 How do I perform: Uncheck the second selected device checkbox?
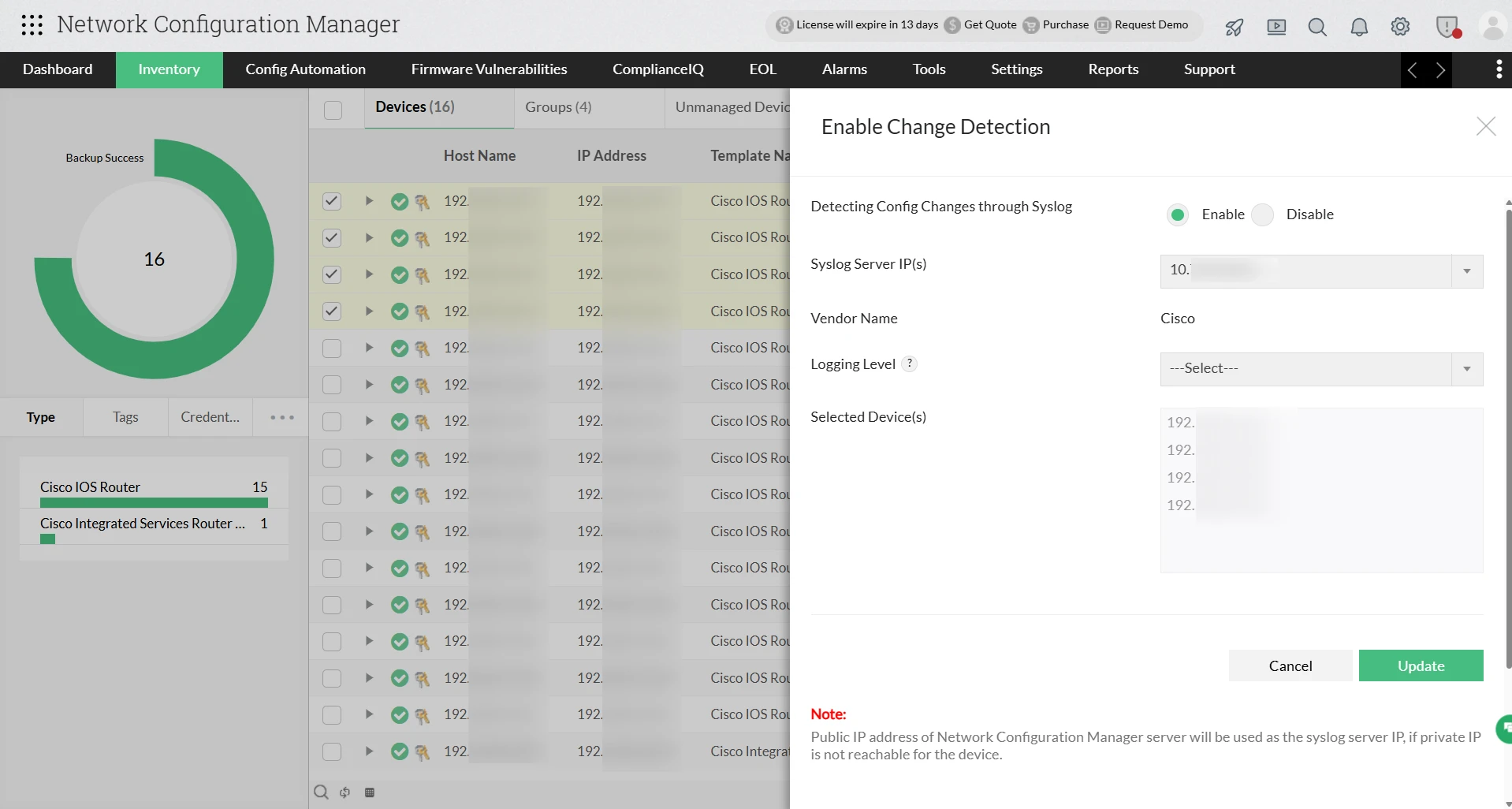[x=331, y=237]
